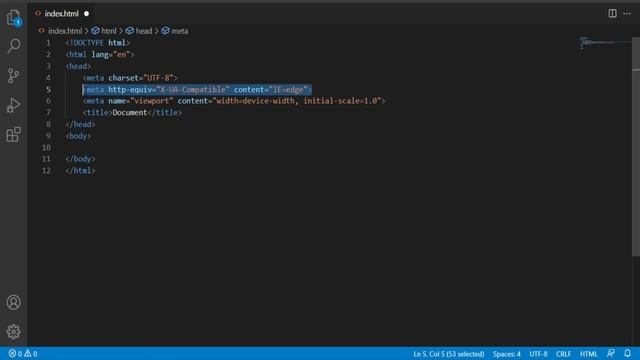This screenshot has width=640, height=360.
Task: Click the word Document in title tag
Action: pyautogui.click(x=129, y=113)
